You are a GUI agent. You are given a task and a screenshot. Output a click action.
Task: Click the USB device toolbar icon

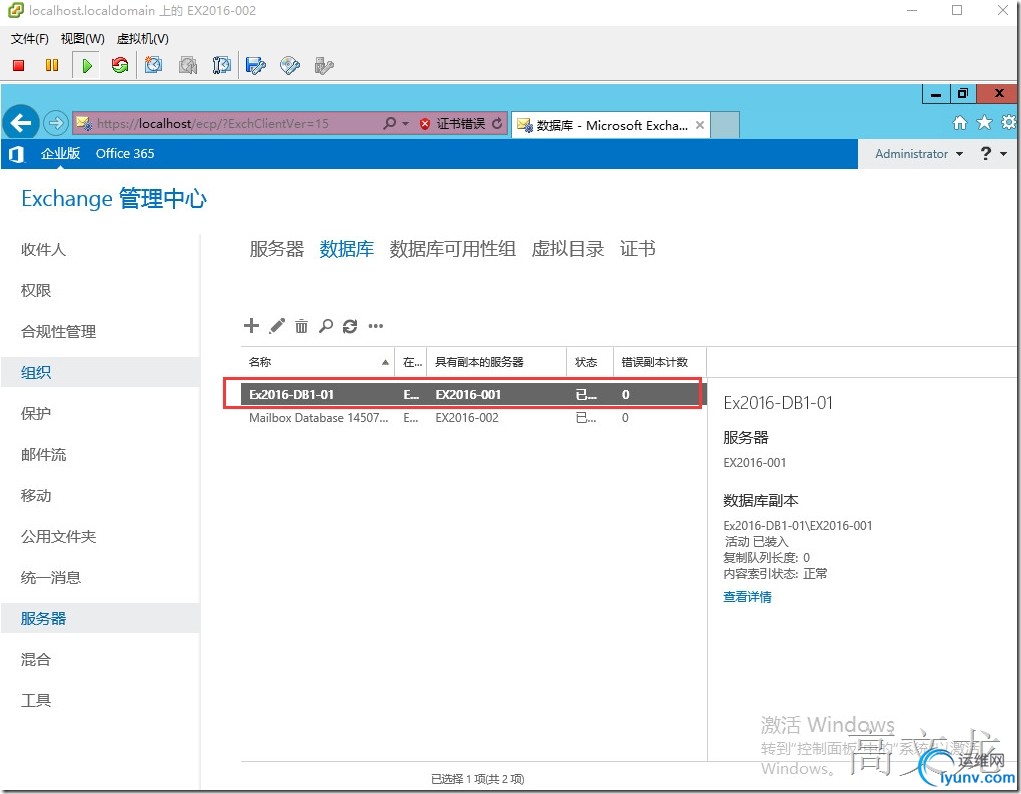click(324, 65)
